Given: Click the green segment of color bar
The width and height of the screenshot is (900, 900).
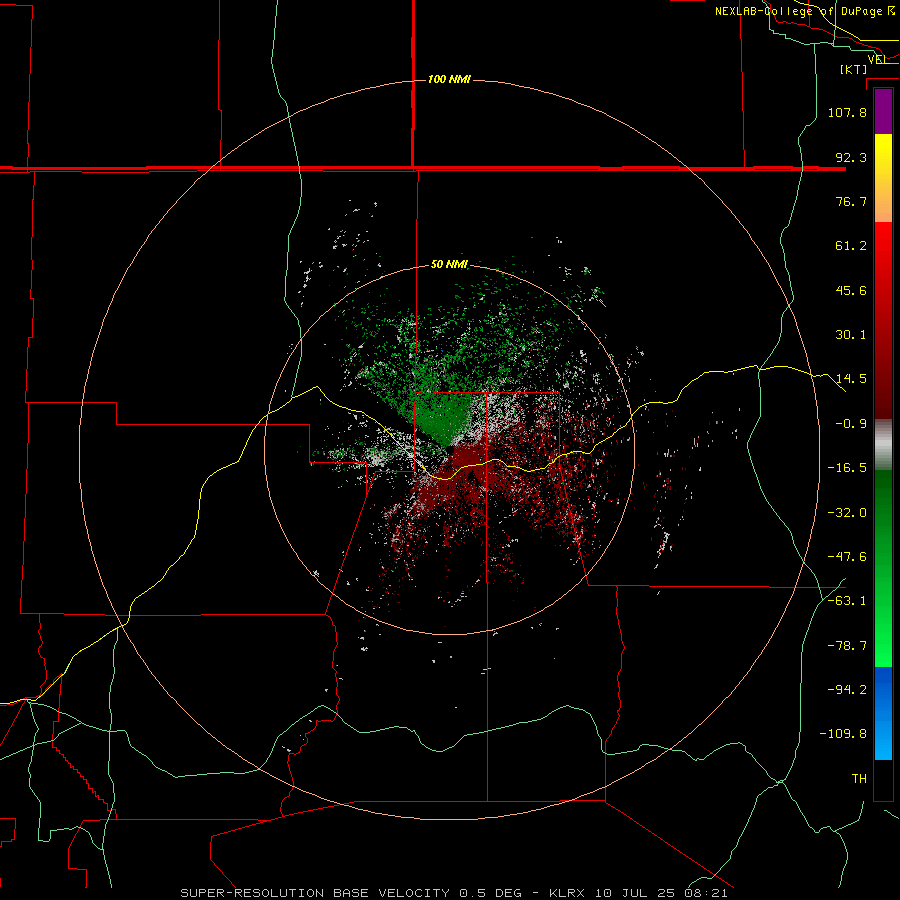Looking at the screenshot, I should tap(883, 568).
